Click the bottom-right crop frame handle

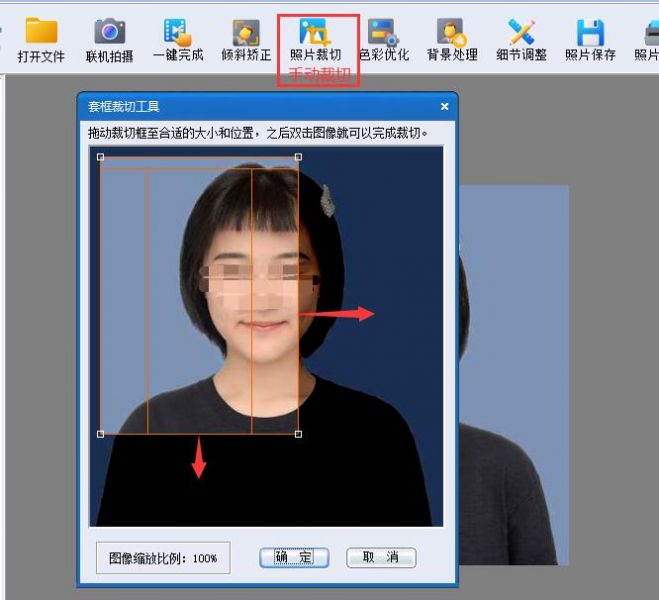coord(298,434)
